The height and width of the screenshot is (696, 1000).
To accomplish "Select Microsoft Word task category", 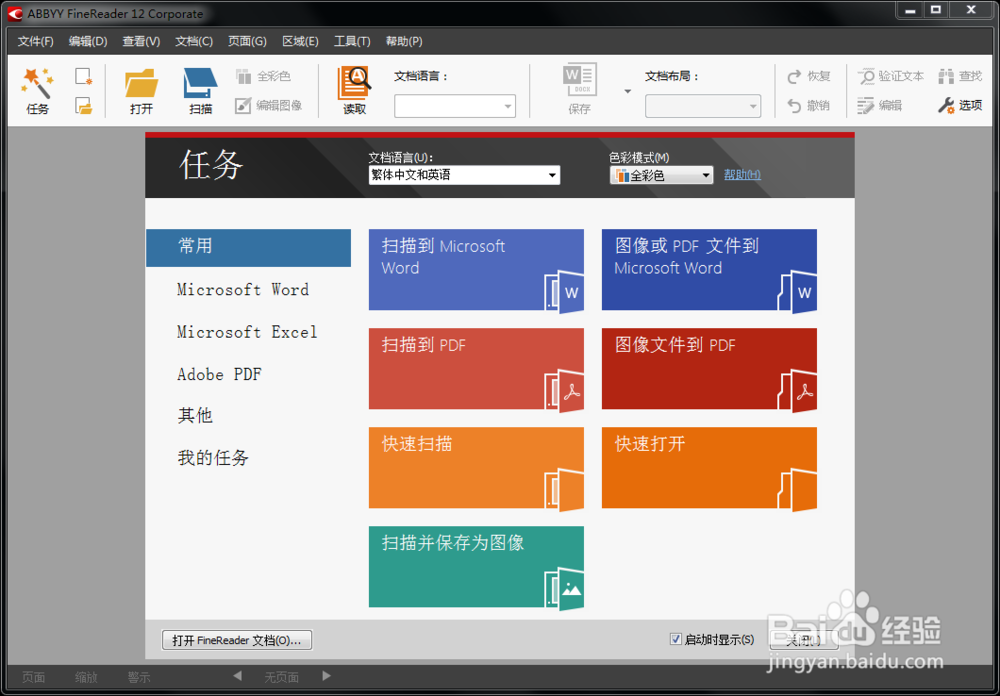I will [243, 290].
